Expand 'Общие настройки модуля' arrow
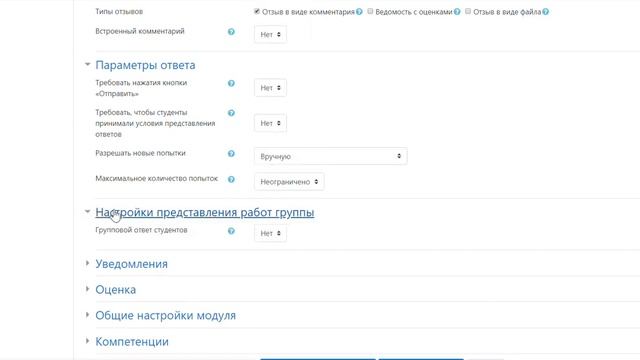This screenshot has height=360, width=640. (x=87, y=315)
